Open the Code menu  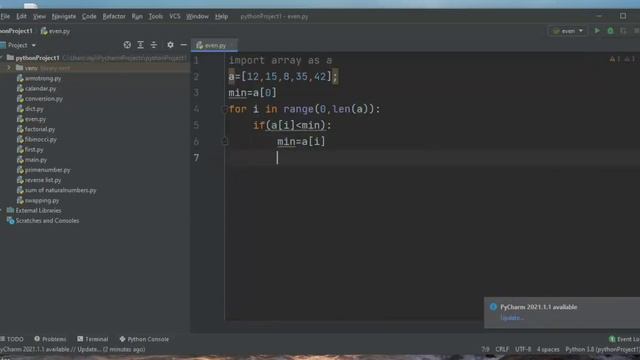coord(89,17)
